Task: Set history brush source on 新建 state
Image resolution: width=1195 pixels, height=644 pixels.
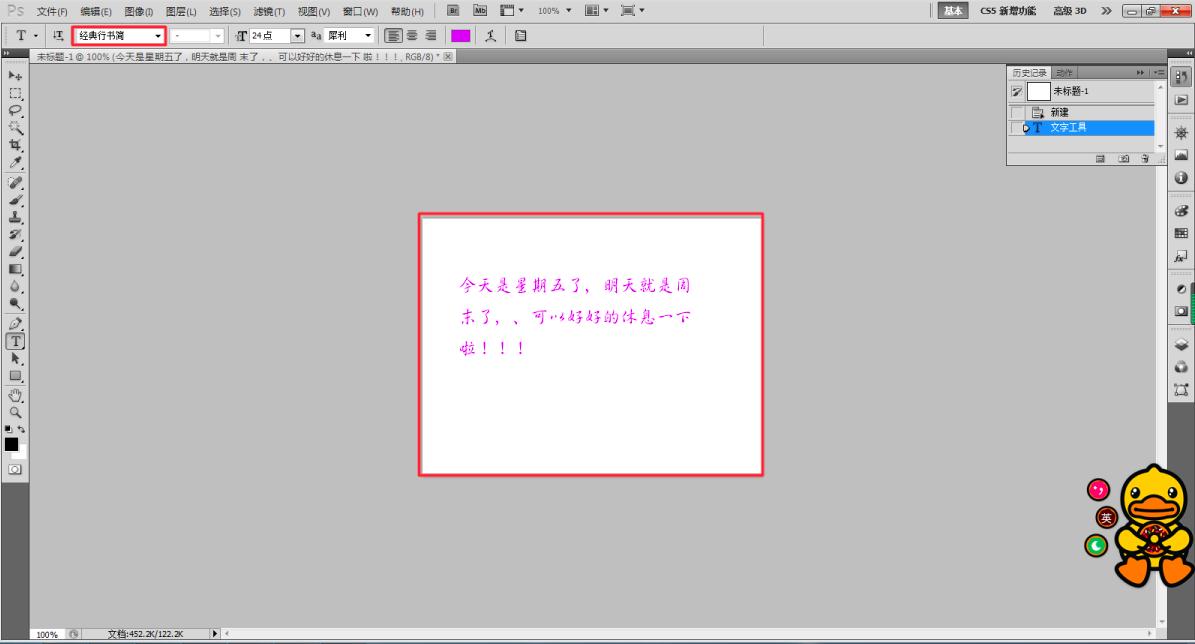Action: [x=1016, y=112]
